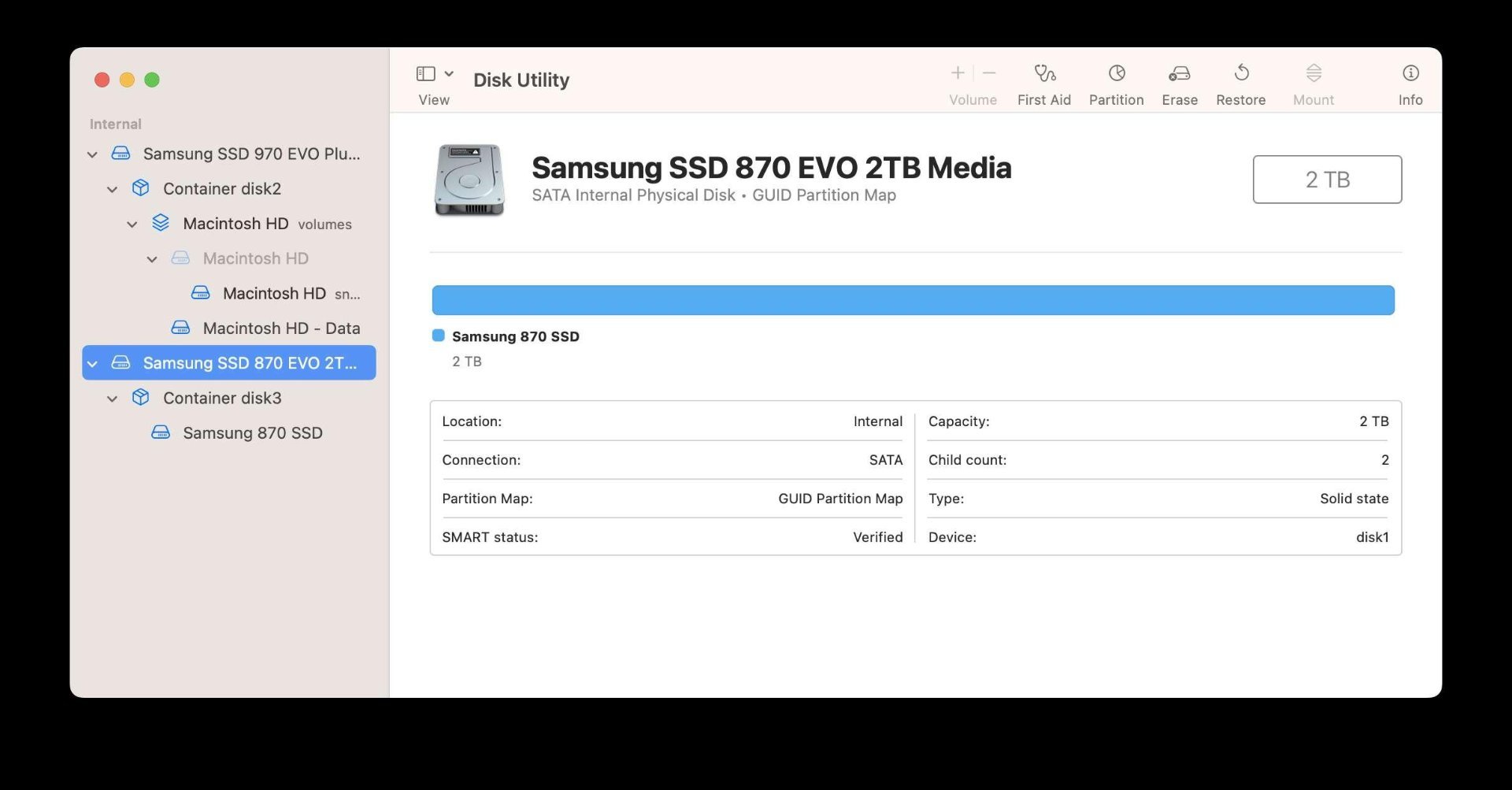The width and height of the screenshot is (1512, 790).
Task: Click the Restore label in toolbar
Action: [x=1240, y=100]
